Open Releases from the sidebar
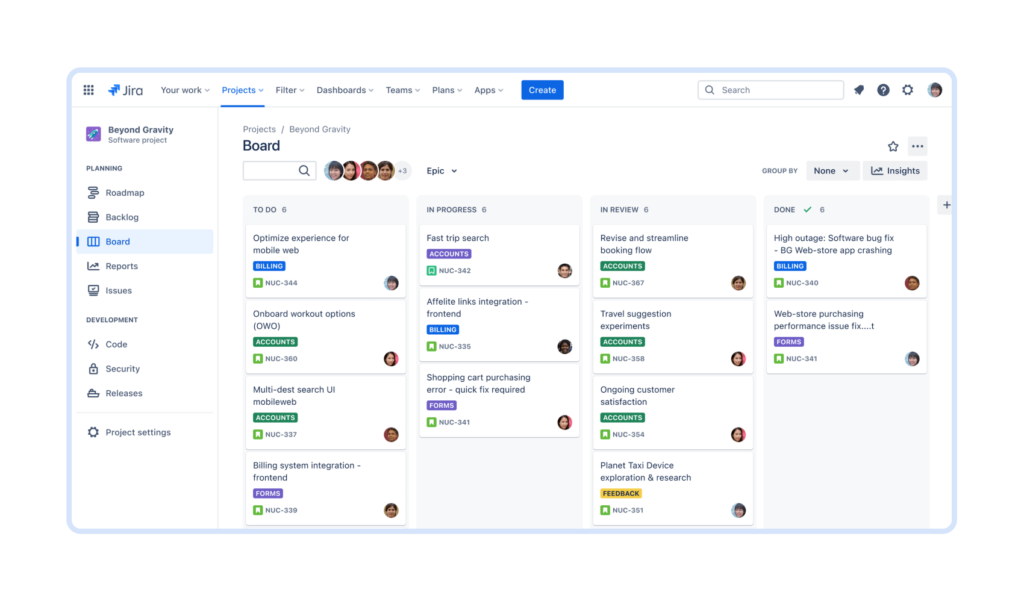 click(x=126, y=393)
